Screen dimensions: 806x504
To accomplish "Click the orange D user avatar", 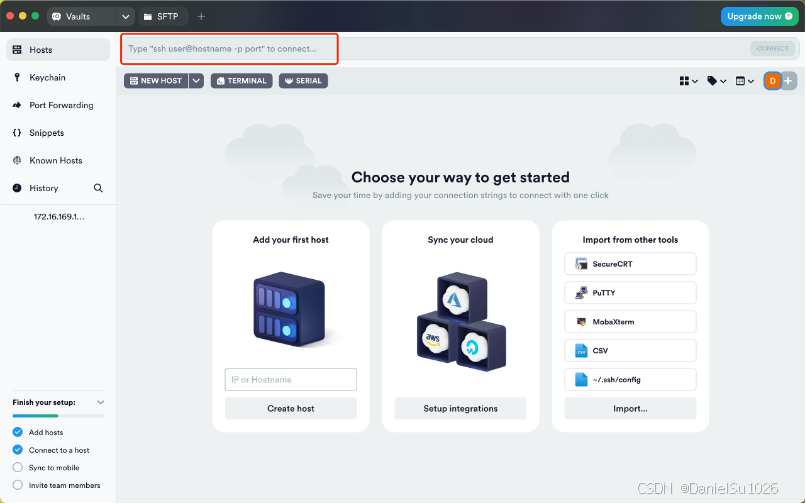I will click(773, 81).
